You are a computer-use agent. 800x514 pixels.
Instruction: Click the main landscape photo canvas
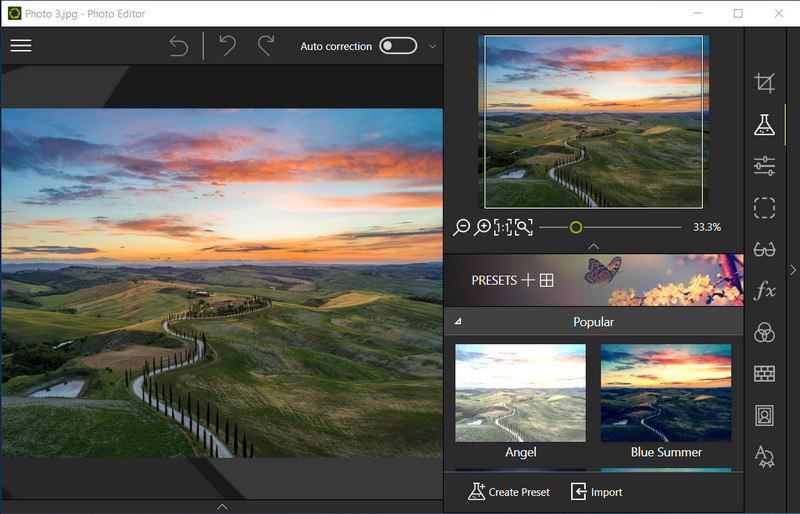222,283
